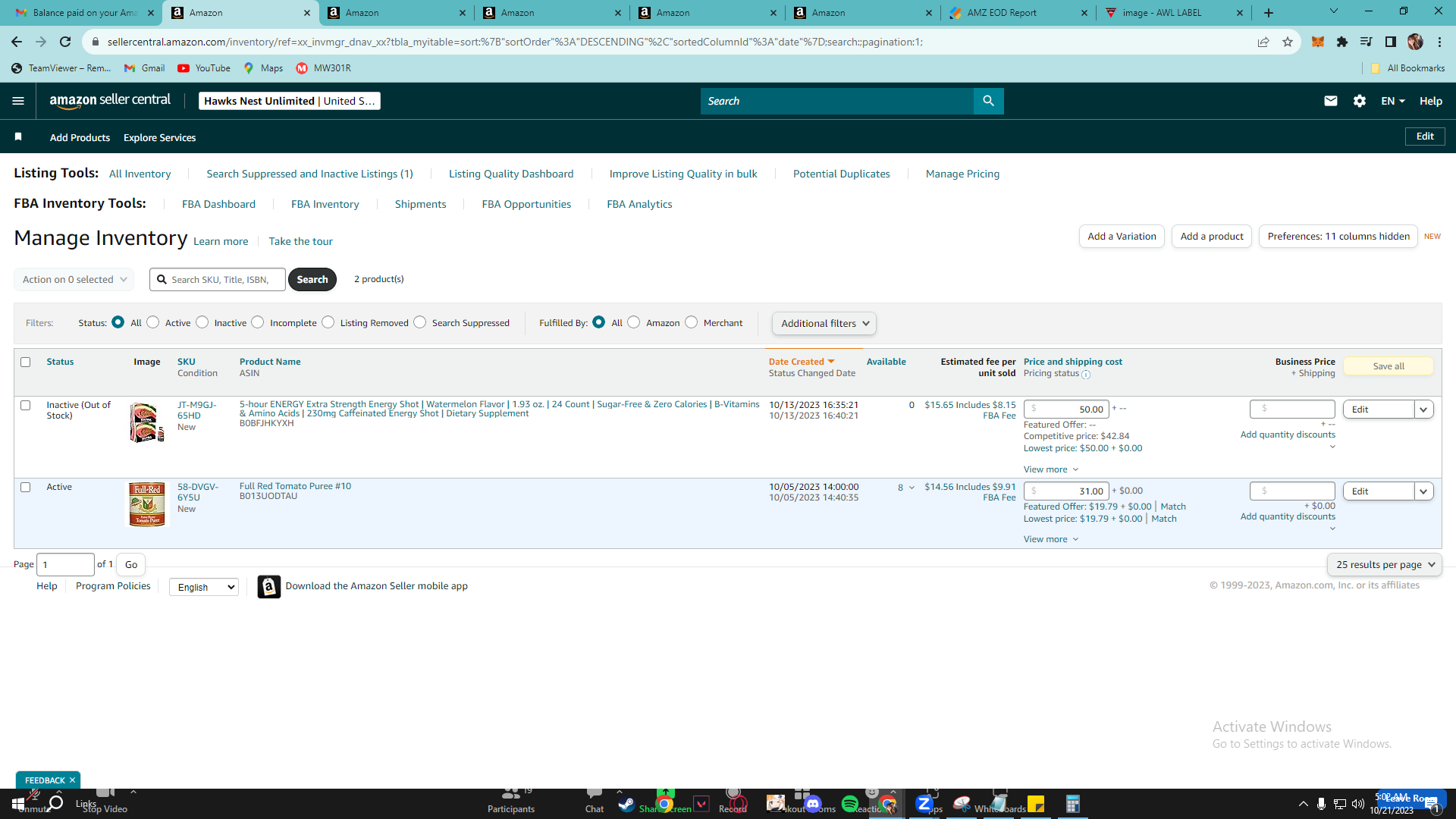The width and height of the screenshot is (1456, 819).
Task: Open the English language select in footer
Action: pyautogui.click(x=204, y=587)
